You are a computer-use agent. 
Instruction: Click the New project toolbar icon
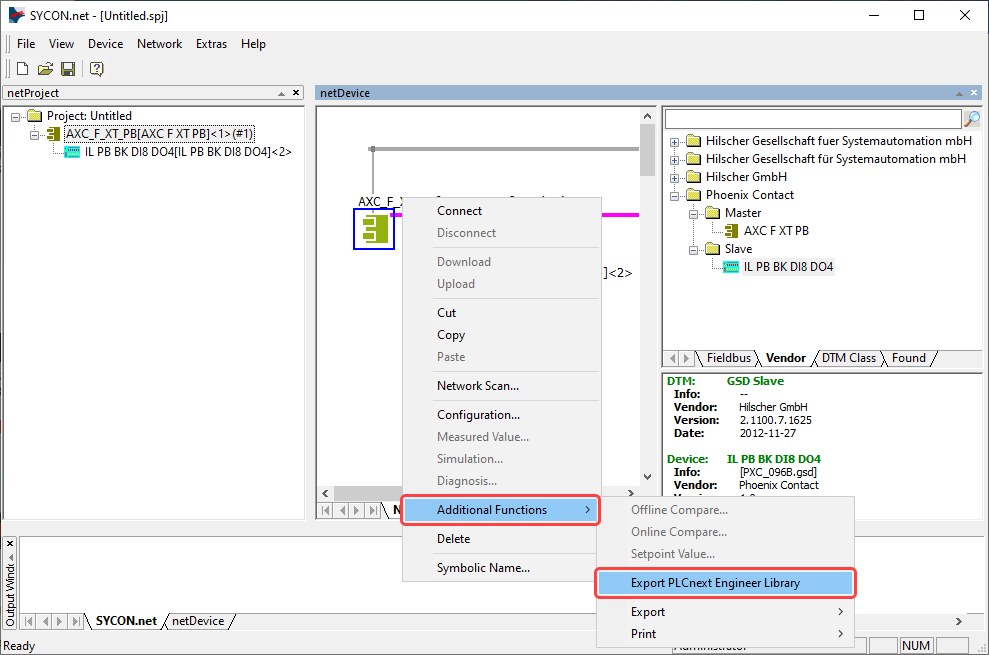[22, 69]
